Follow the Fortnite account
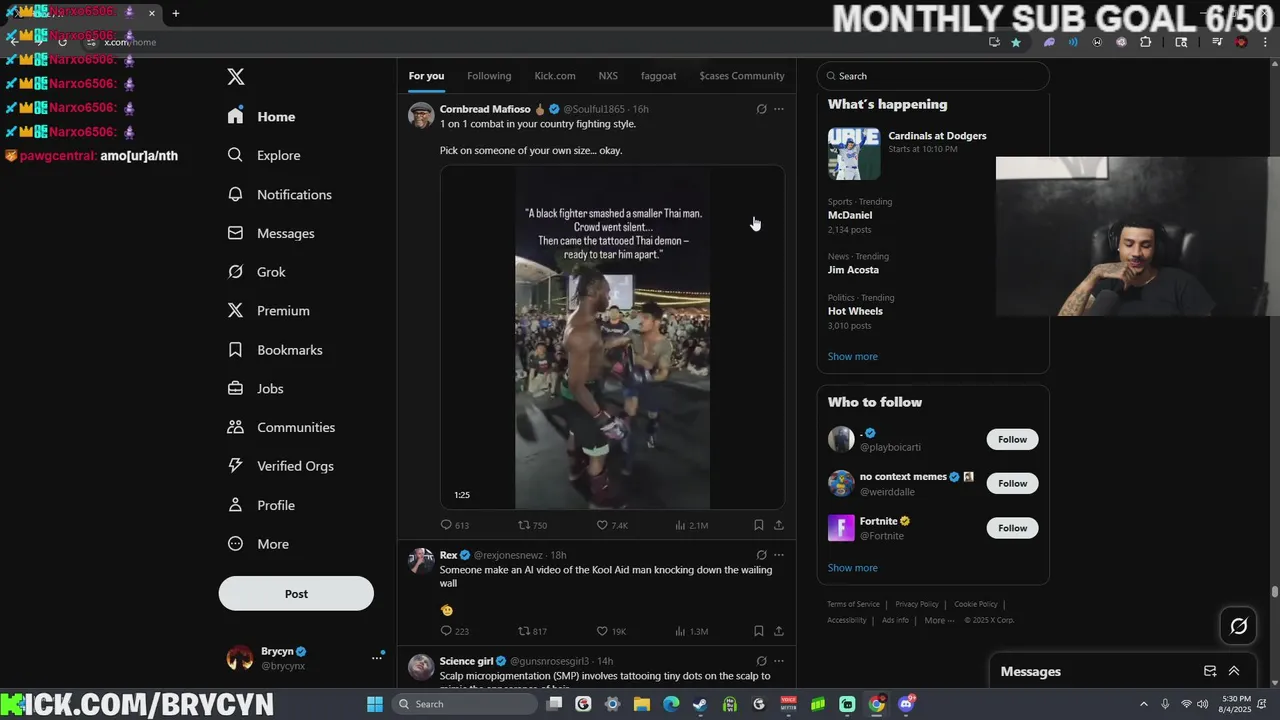The height and width of the screenshot is (720, 1280). tap(1012, 528)
